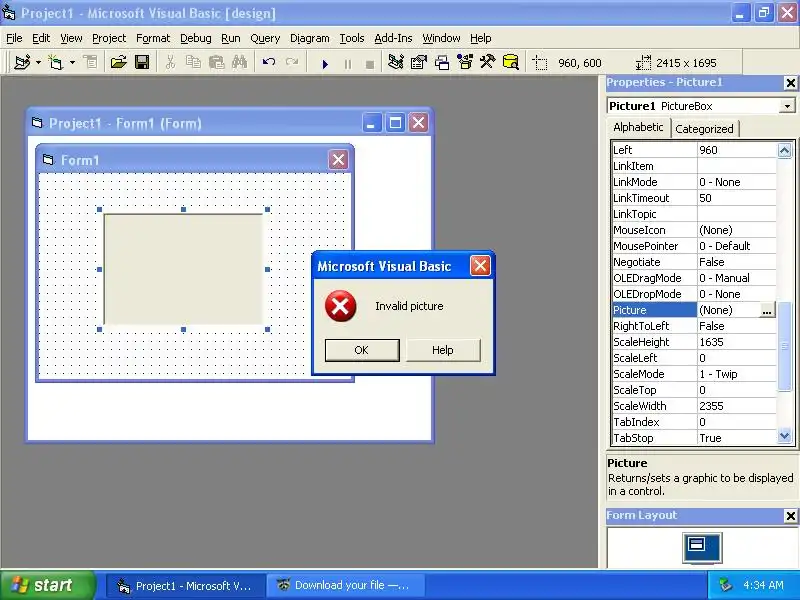Click the Copy toolbar icon
The image size is (800, 600).
pyautogui.click(x=193, y=62)
